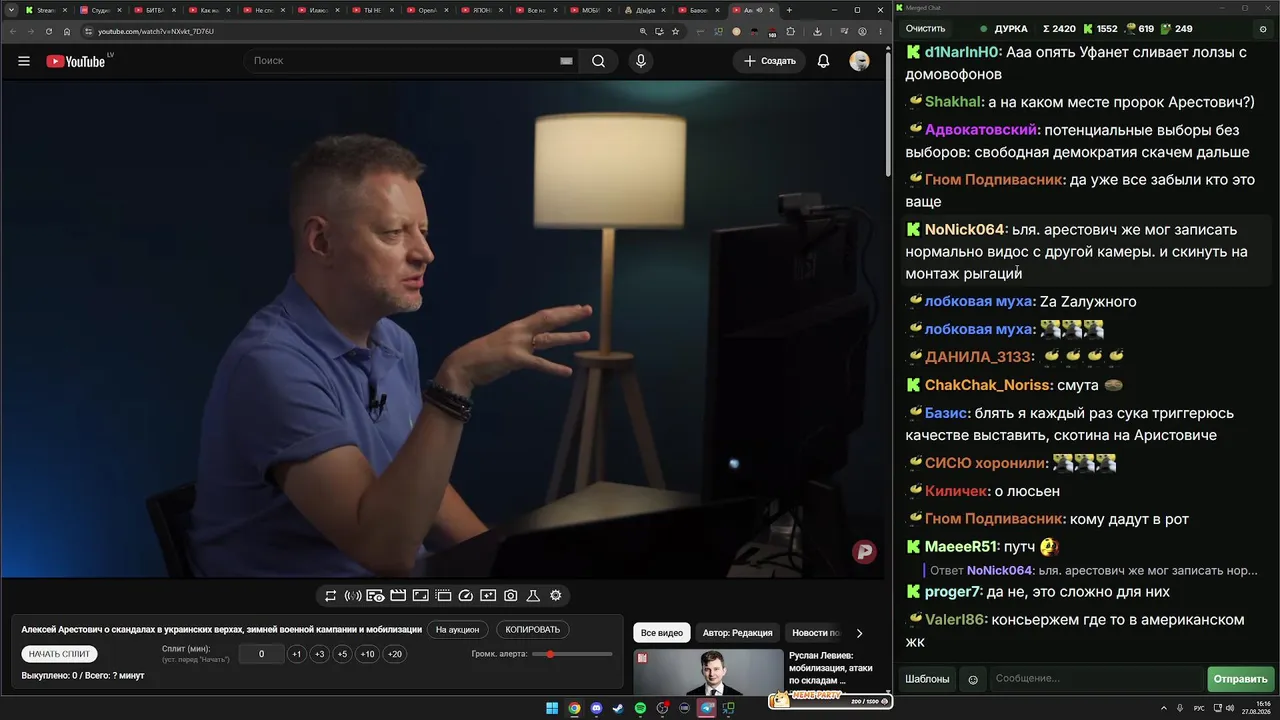This screenshot has height=720, width=1280.
Task: Open the YouTube account avatar menu
Action: [859, 61]
